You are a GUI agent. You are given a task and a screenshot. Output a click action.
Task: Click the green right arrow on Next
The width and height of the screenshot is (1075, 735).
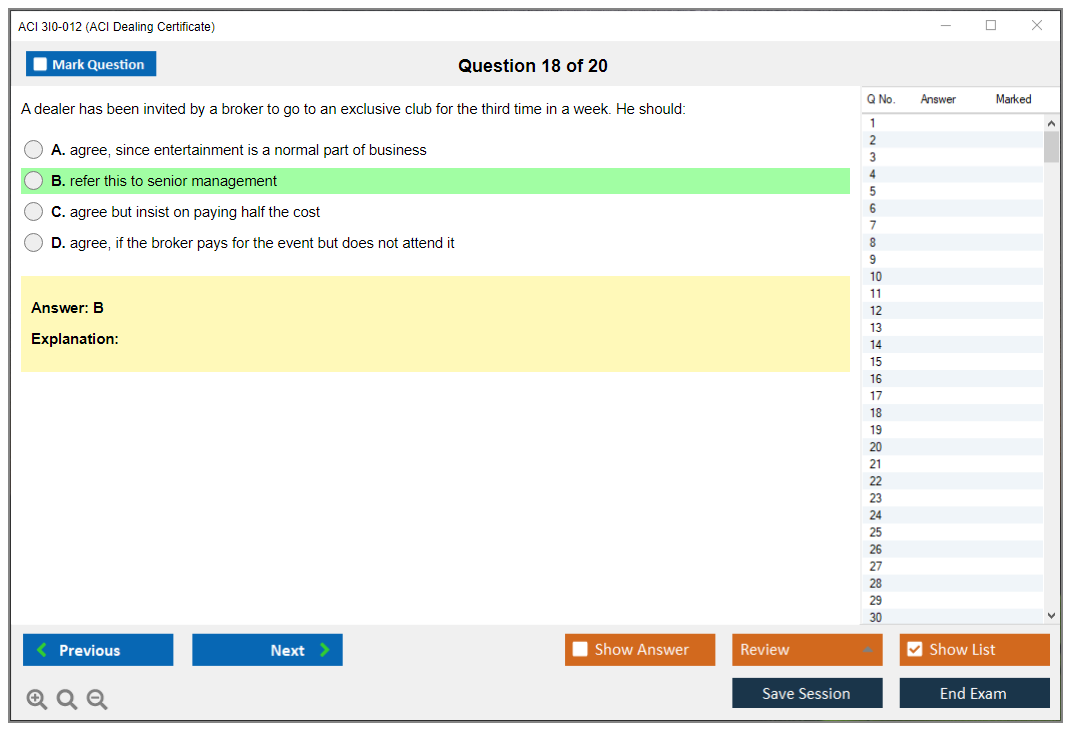tap(324, 650)
